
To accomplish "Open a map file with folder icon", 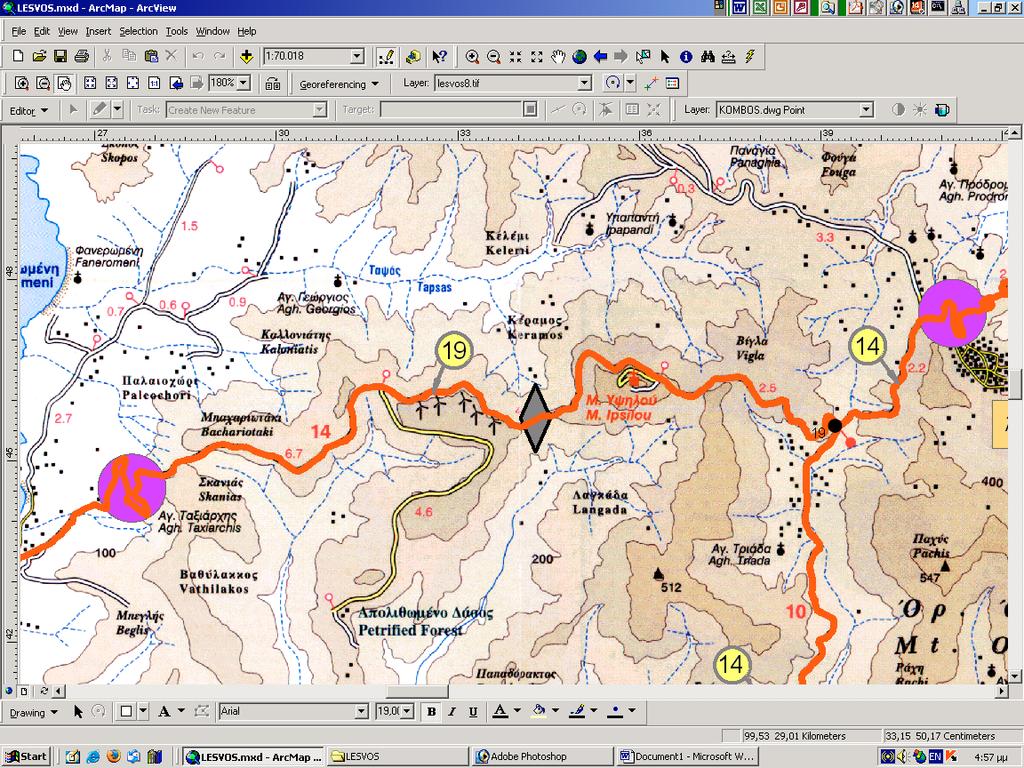I will click(x=39, y=57).
